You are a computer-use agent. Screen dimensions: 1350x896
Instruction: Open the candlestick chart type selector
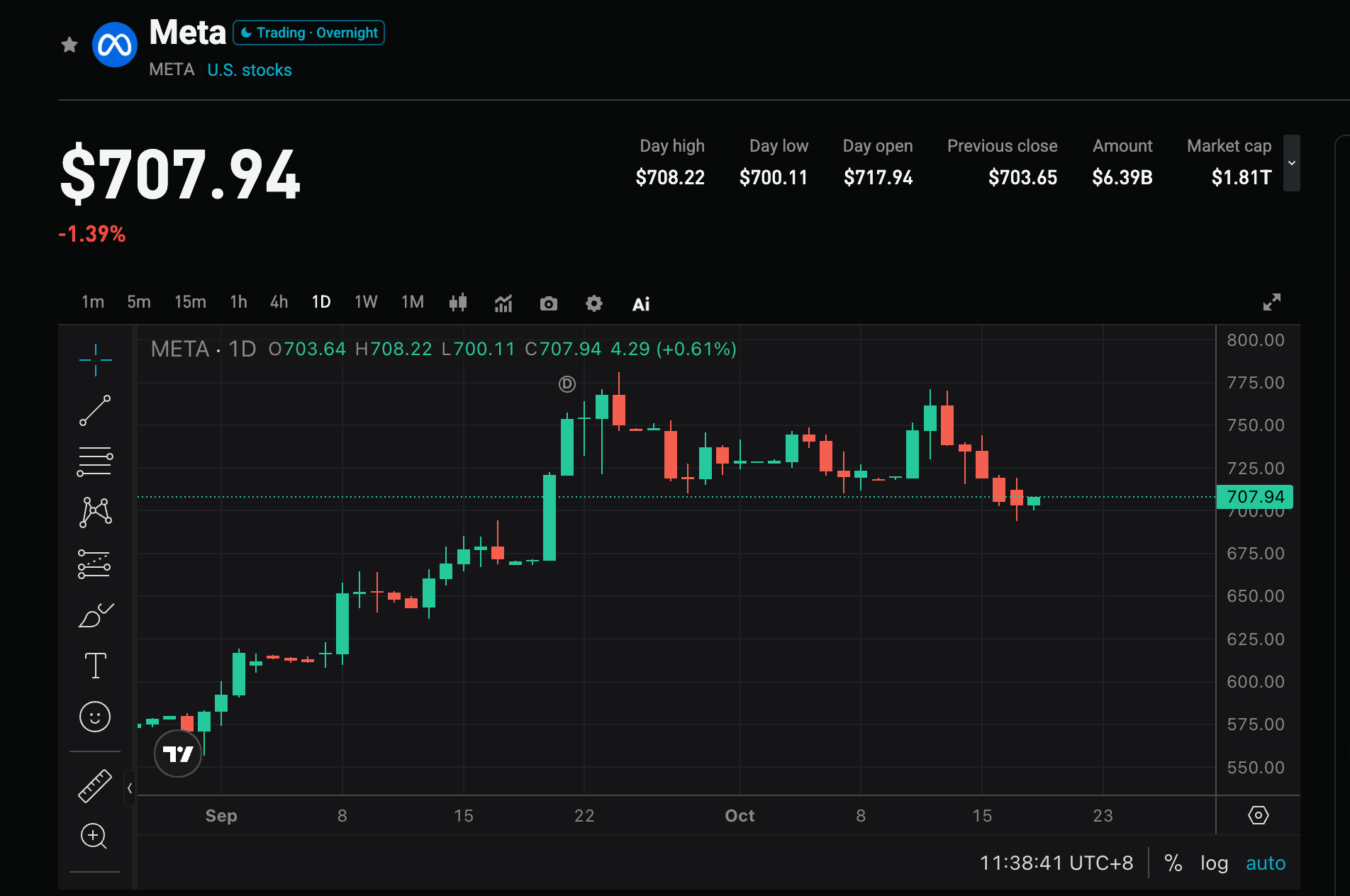click(458, 303)
